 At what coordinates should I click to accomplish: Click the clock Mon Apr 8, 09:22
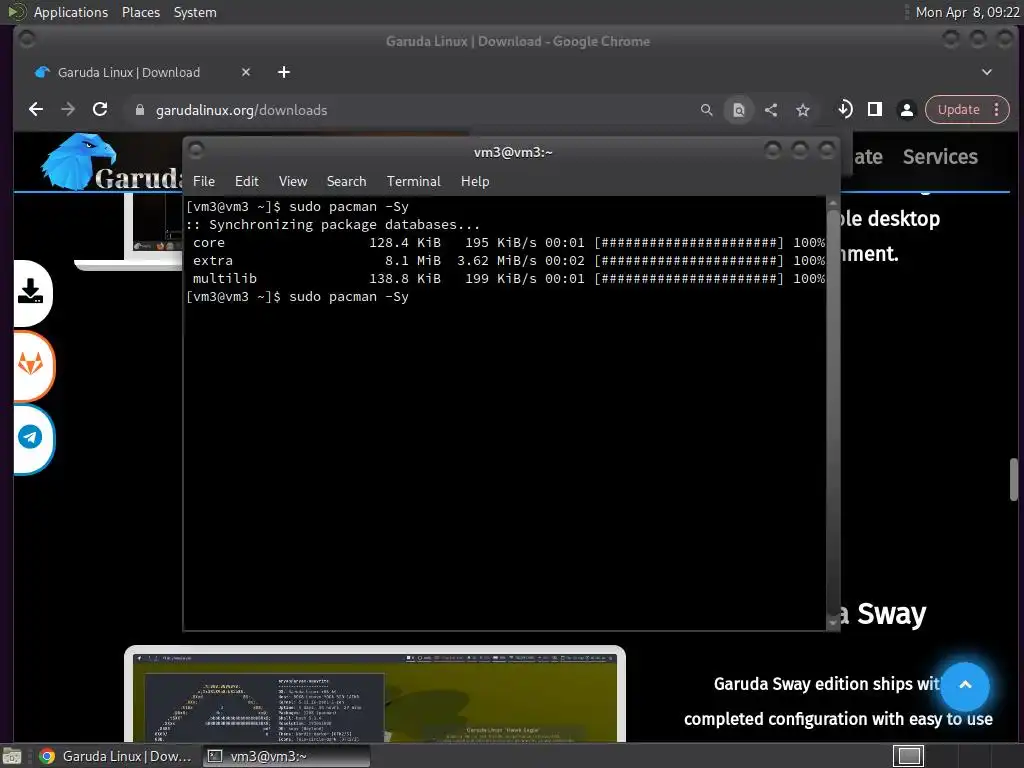pos(967,12)
